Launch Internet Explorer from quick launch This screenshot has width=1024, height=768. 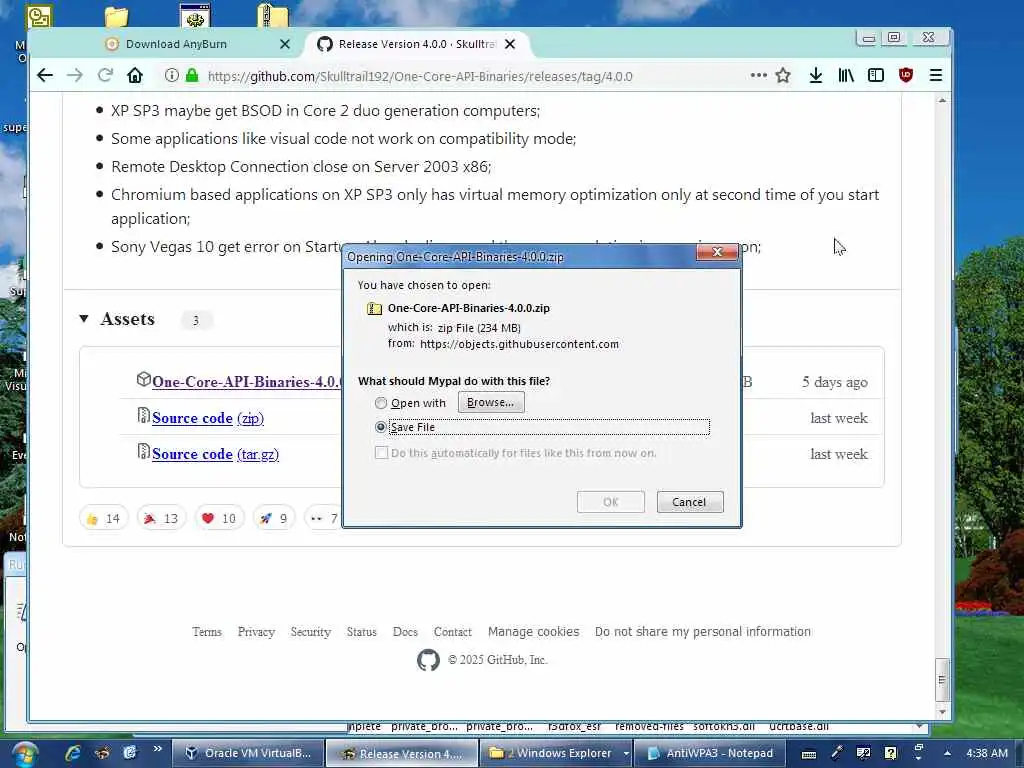pos(72,753)
